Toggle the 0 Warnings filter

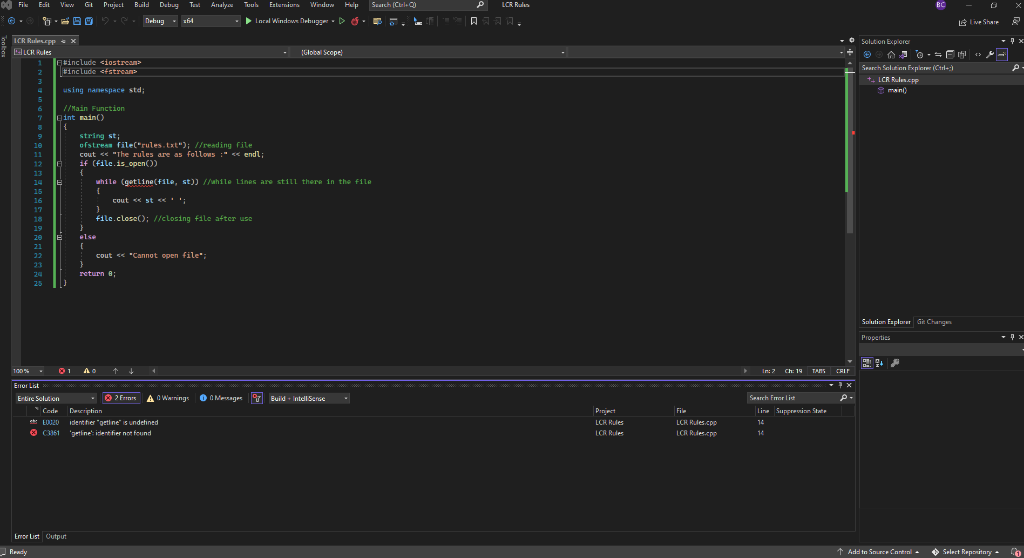click(x=170, y=398)
